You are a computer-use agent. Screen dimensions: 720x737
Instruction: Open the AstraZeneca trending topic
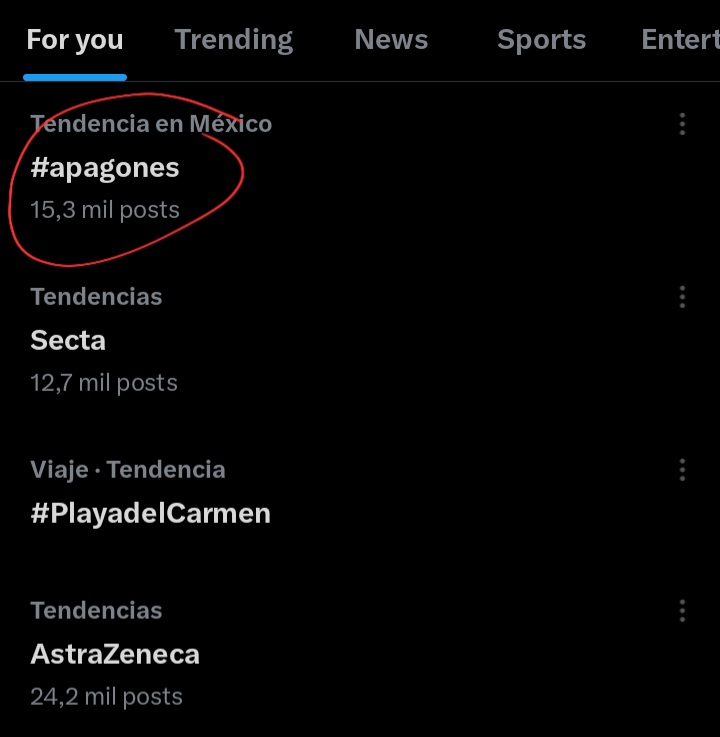click(x=115, y=655)
